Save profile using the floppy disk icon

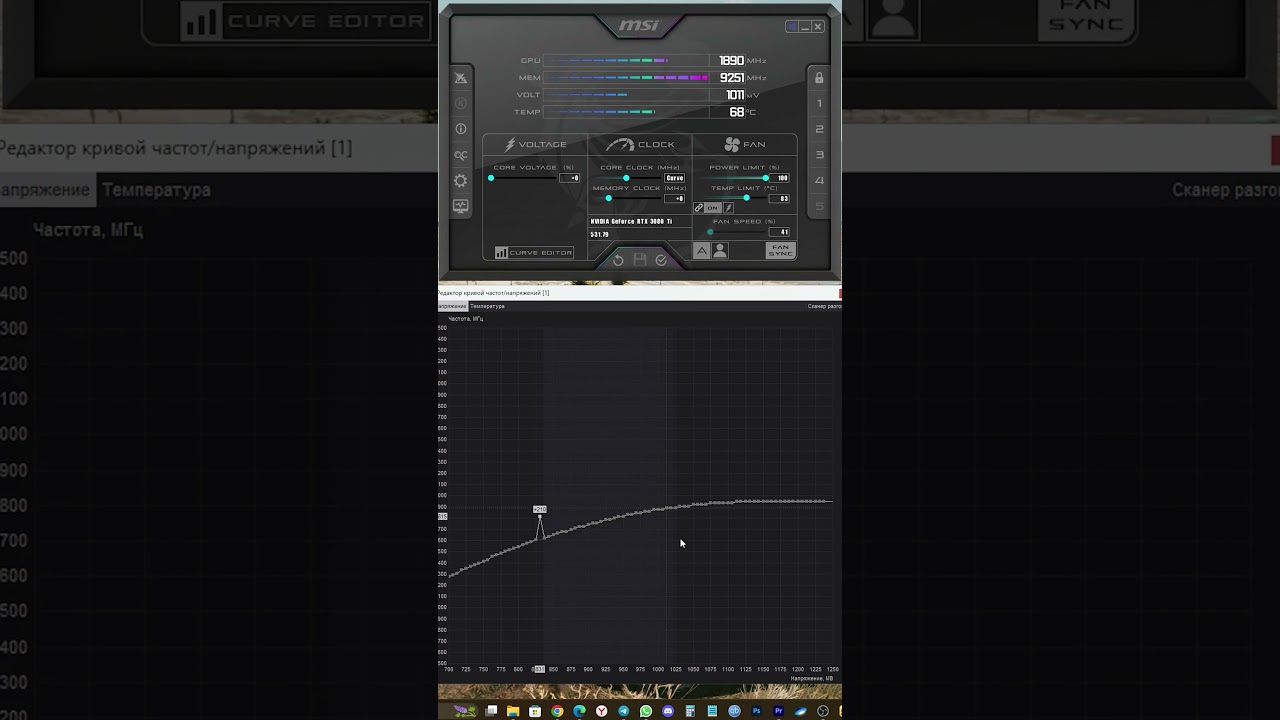(640, 260)
